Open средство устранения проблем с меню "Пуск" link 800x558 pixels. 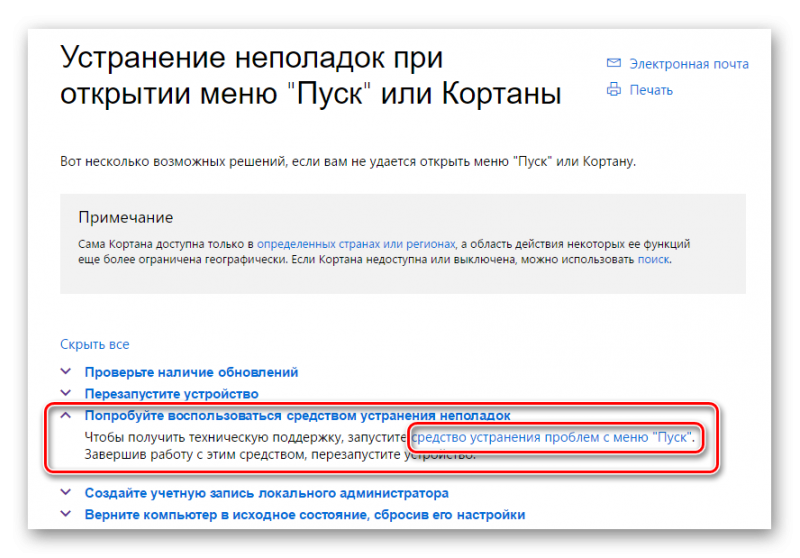pyautogui.click(x=552, y=437)
